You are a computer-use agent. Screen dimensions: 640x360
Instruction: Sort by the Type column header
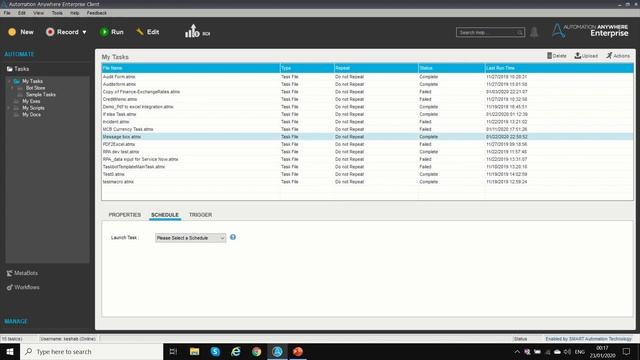point(307,68)
